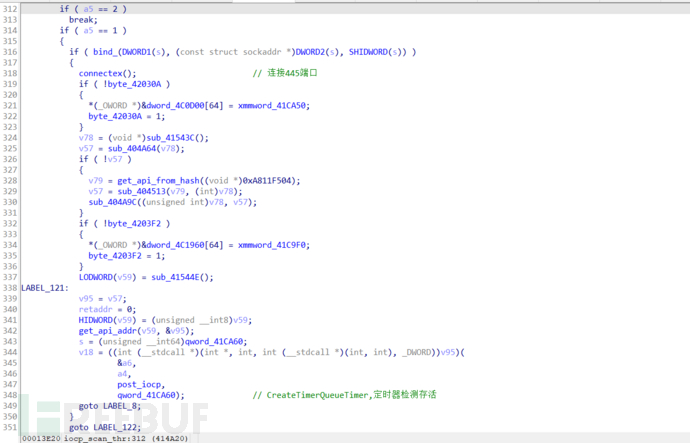Image resolution: width=690 pixels, height=443 pixels.
Task: Click qword_41CA60 on line 343
Action: click(213, 341)
